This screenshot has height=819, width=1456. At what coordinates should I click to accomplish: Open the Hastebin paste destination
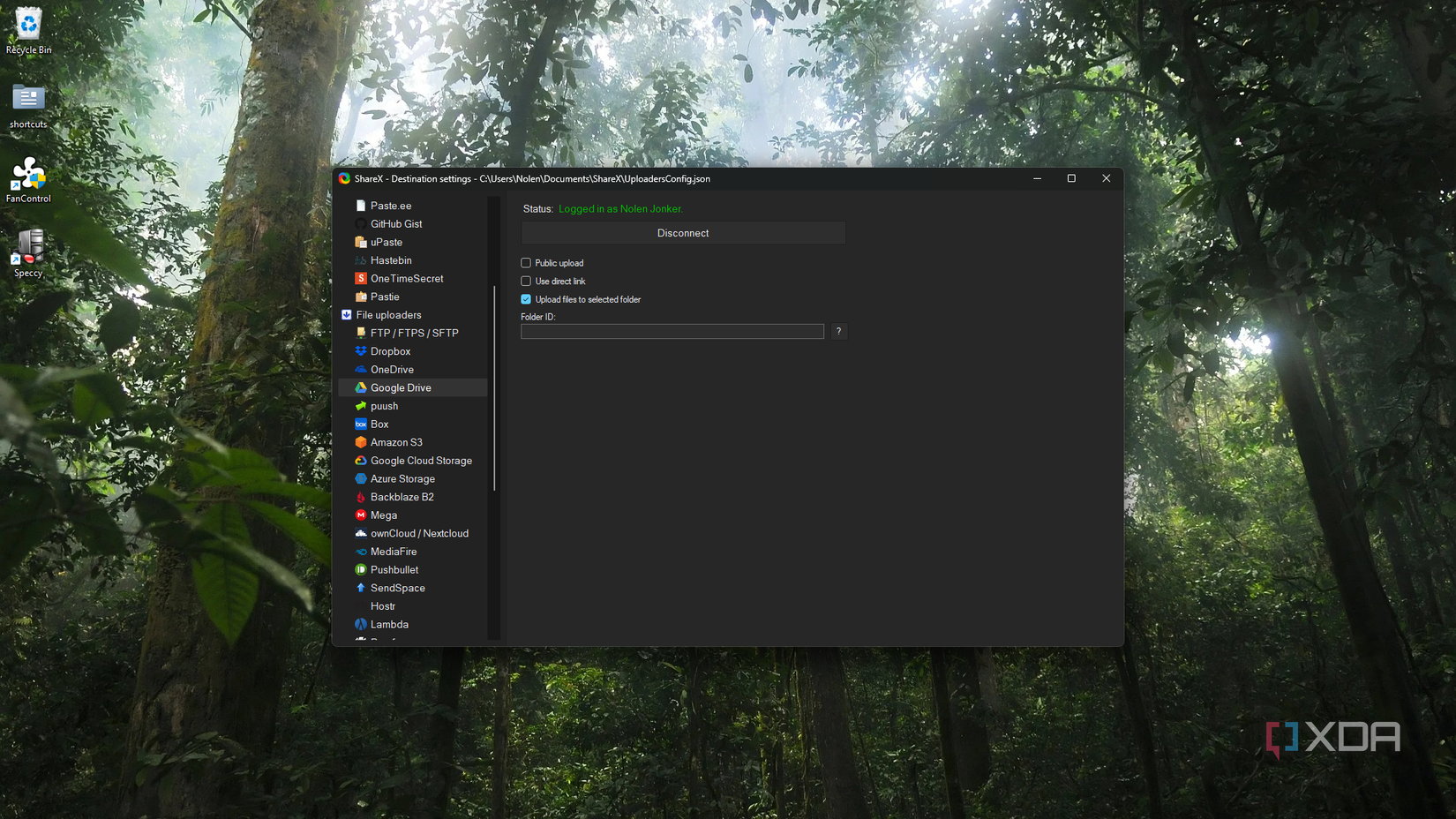point(390,260)
